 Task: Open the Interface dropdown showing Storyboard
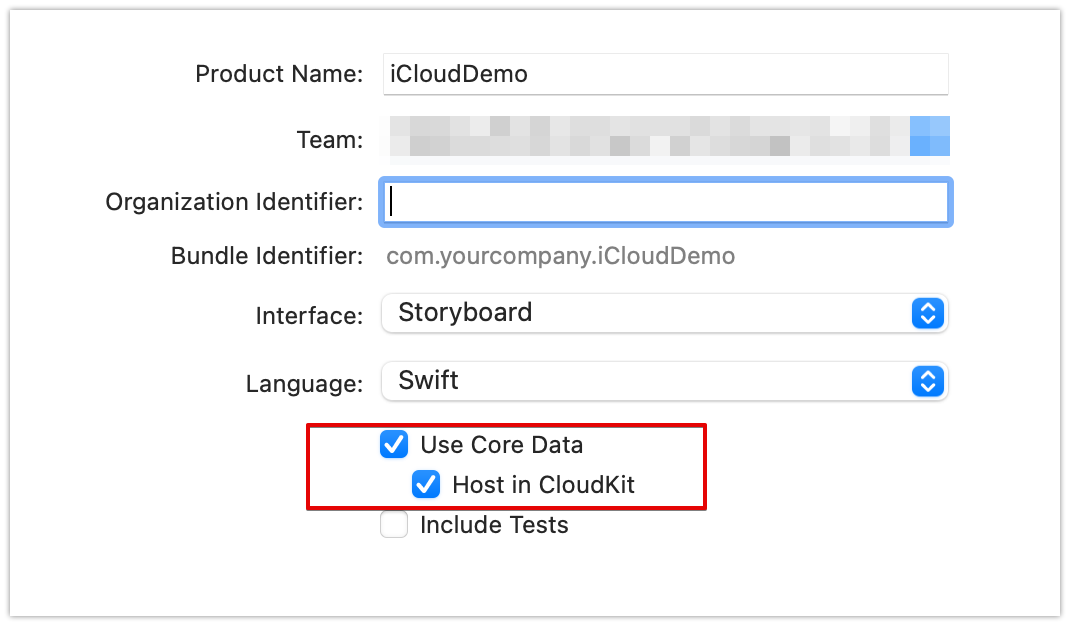point(650,313)
